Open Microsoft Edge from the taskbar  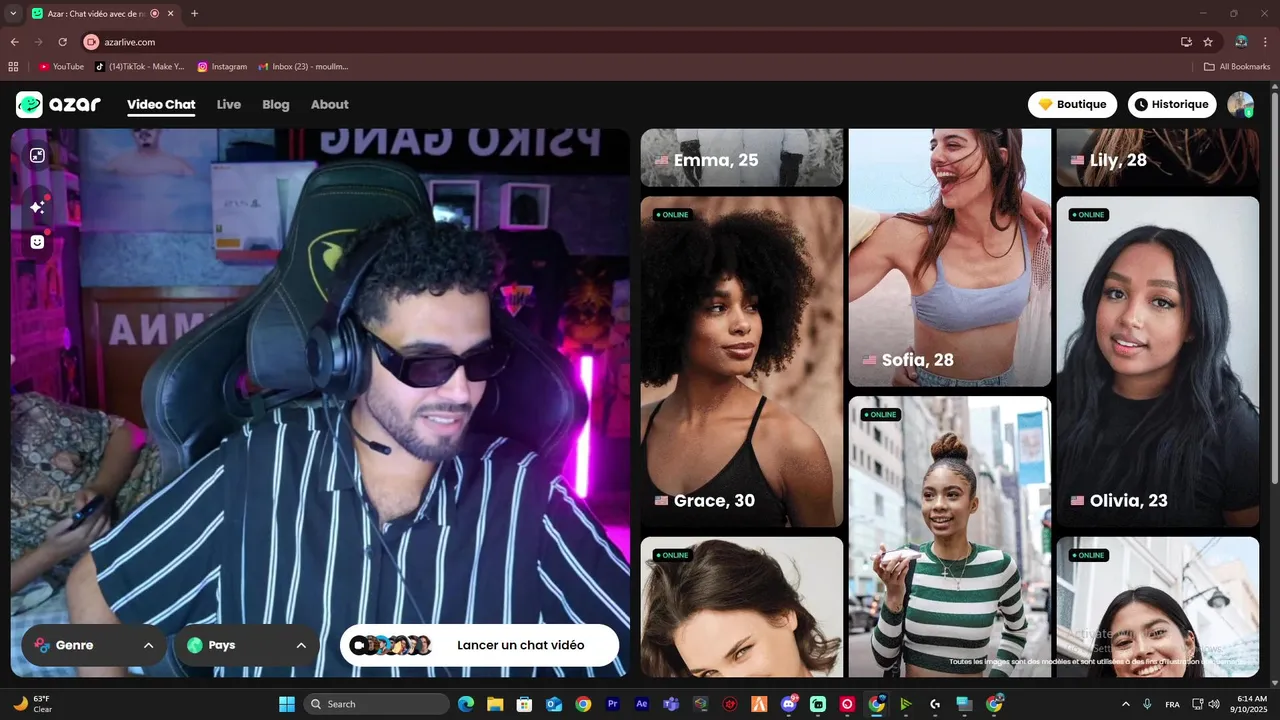[465, 704]
